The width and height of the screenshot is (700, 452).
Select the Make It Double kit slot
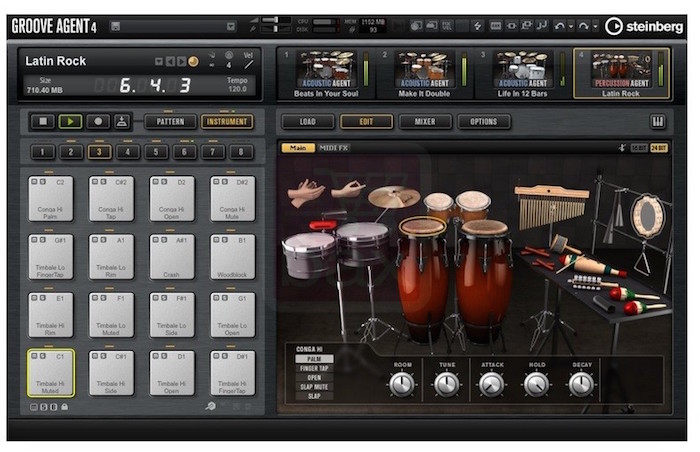click(425, 74)
